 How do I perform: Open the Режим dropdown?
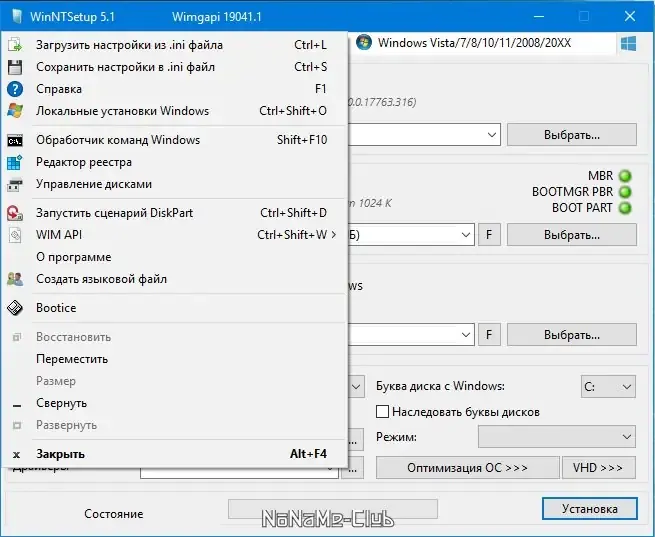tap(557, 437)
